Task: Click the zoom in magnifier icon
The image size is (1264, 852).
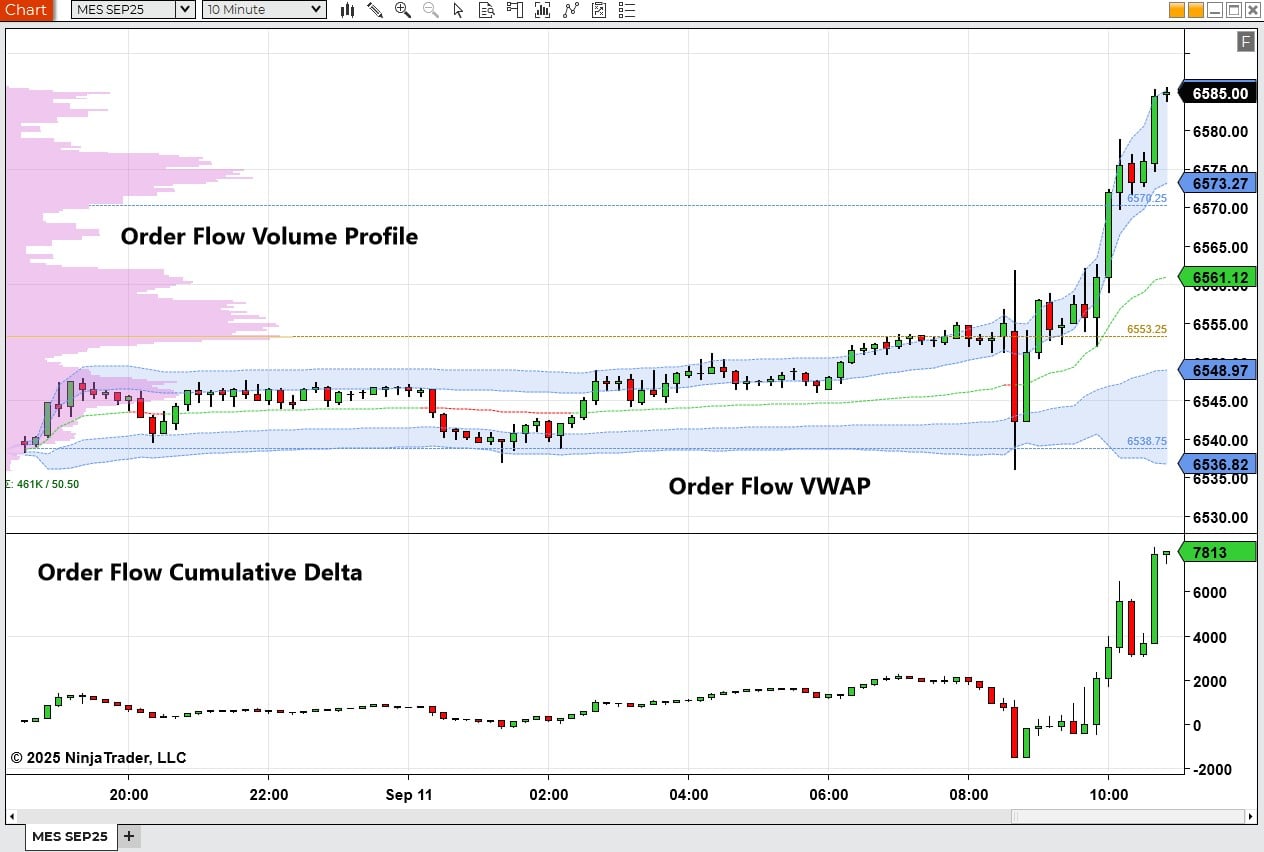Action: pyautogui.click(x=403, y=10)
